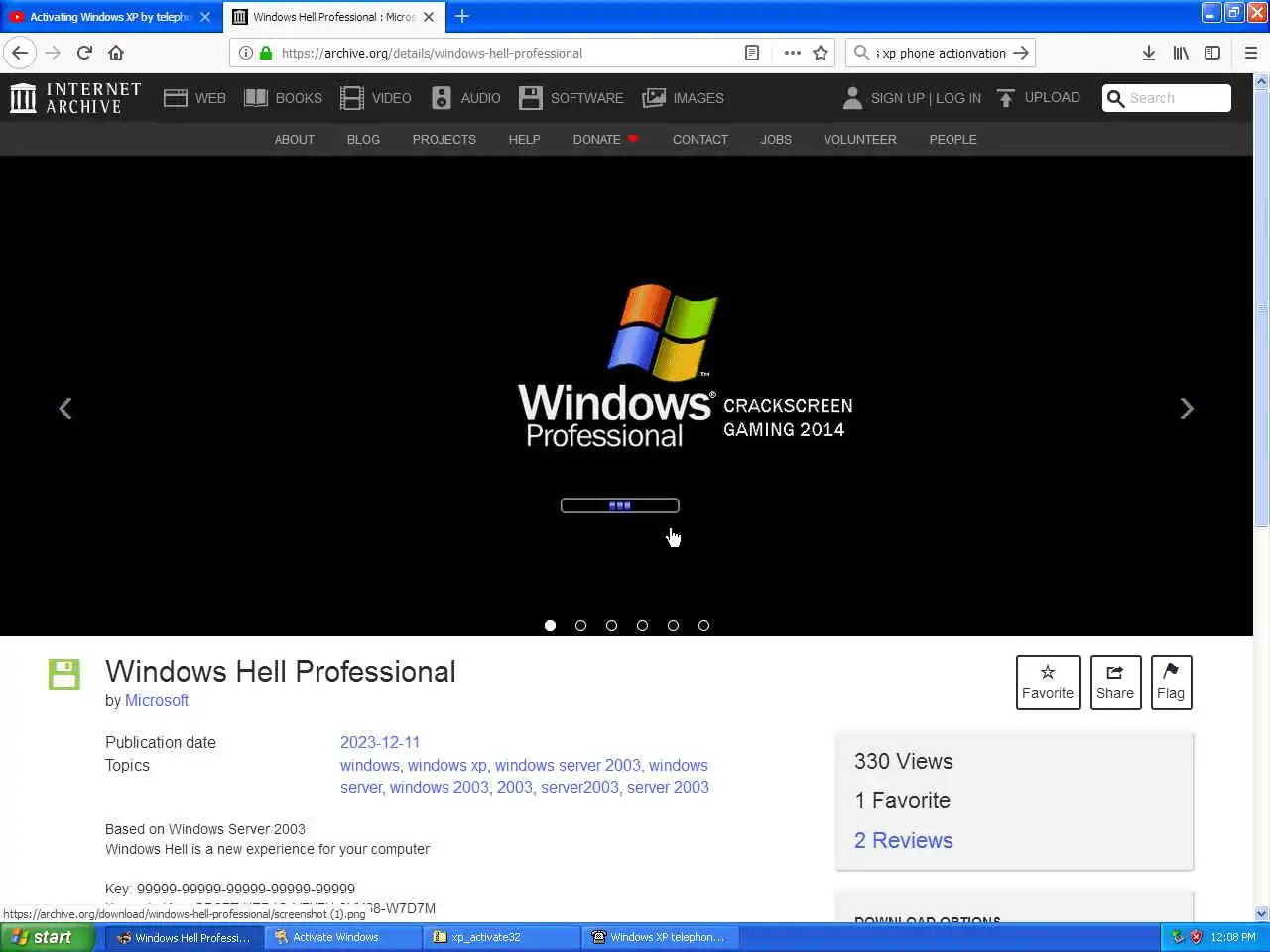The width and height of the screenshot is (1270, 952).
Task: Open the BOOKS section
Action: [x=283, y=98]
